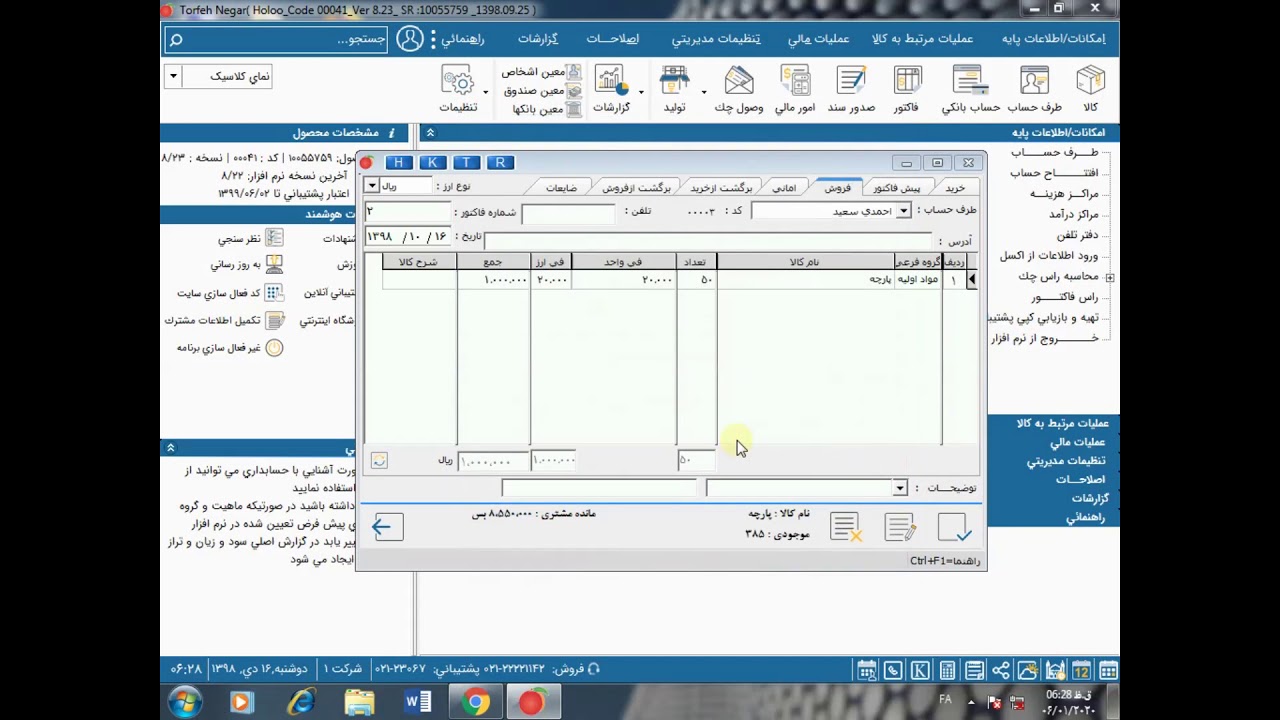Open the تنظیمات gear toolbar icon
1280x720 pixels.
pos(458,88)
